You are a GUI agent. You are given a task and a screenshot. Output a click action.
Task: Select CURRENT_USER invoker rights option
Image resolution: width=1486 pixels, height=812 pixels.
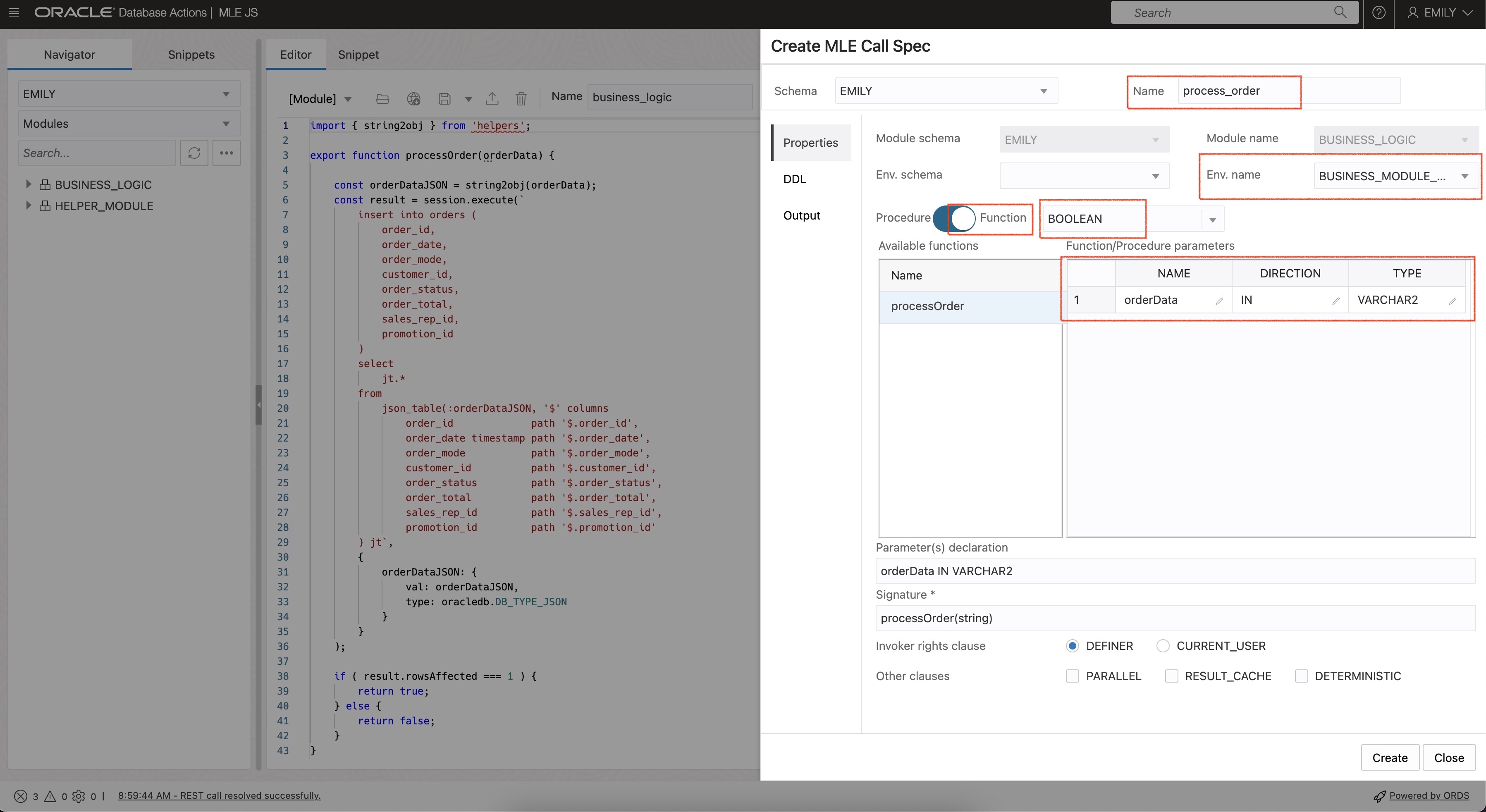[x=1163, y=646]
